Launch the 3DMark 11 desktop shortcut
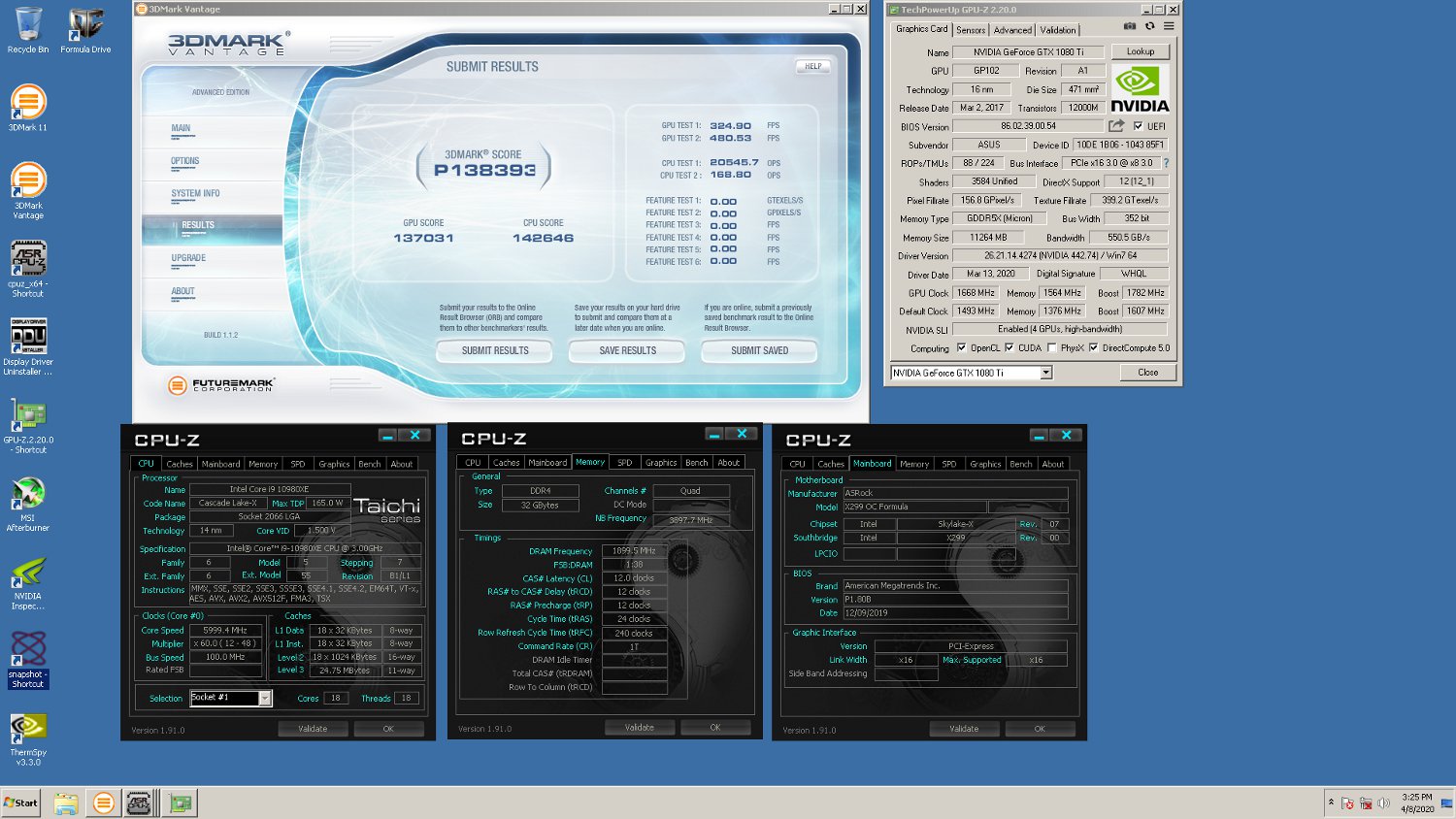This screenshot has width=1456, height=819. tap(28, 108)
